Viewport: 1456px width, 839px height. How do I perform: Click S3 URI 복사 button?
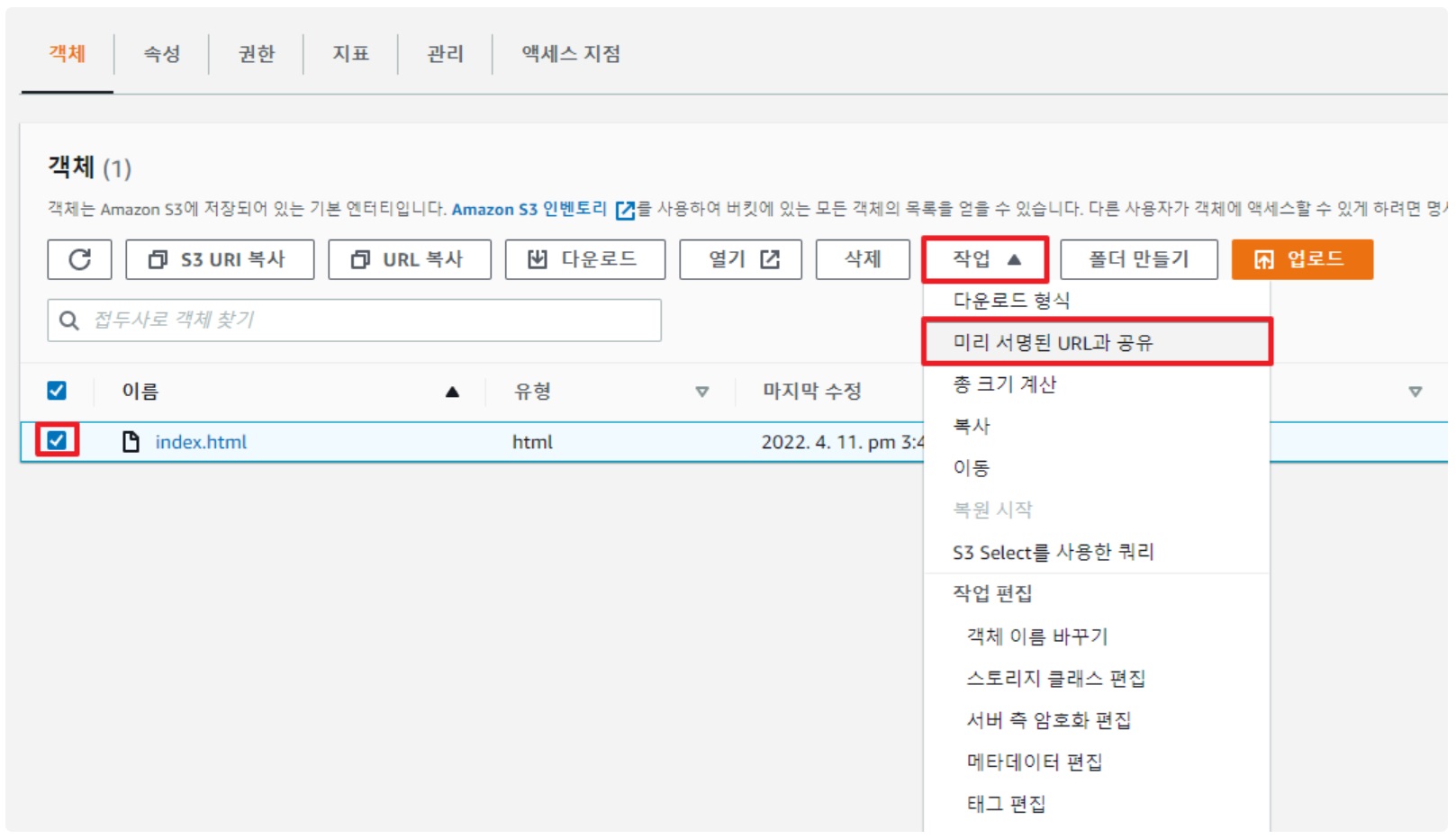point(220,259)
